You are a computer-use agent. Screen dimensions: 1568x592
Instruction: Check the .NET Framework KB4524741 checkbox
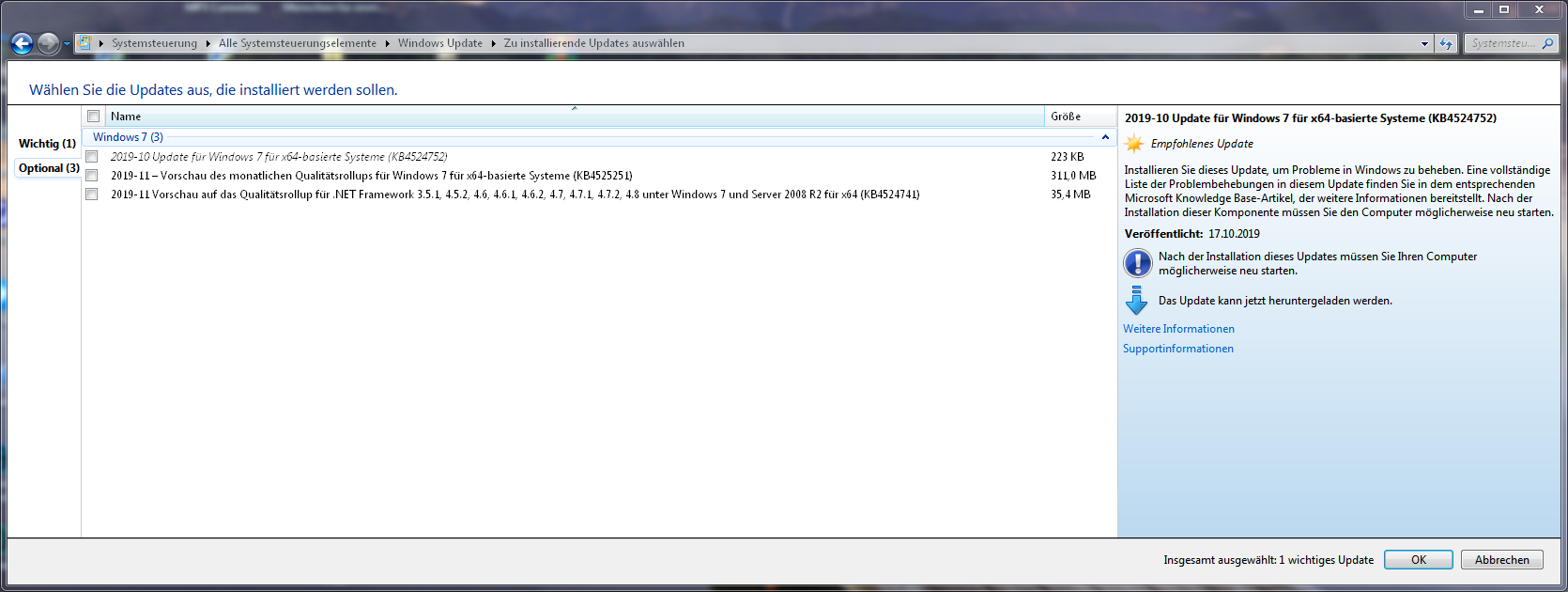pos(92,195)
